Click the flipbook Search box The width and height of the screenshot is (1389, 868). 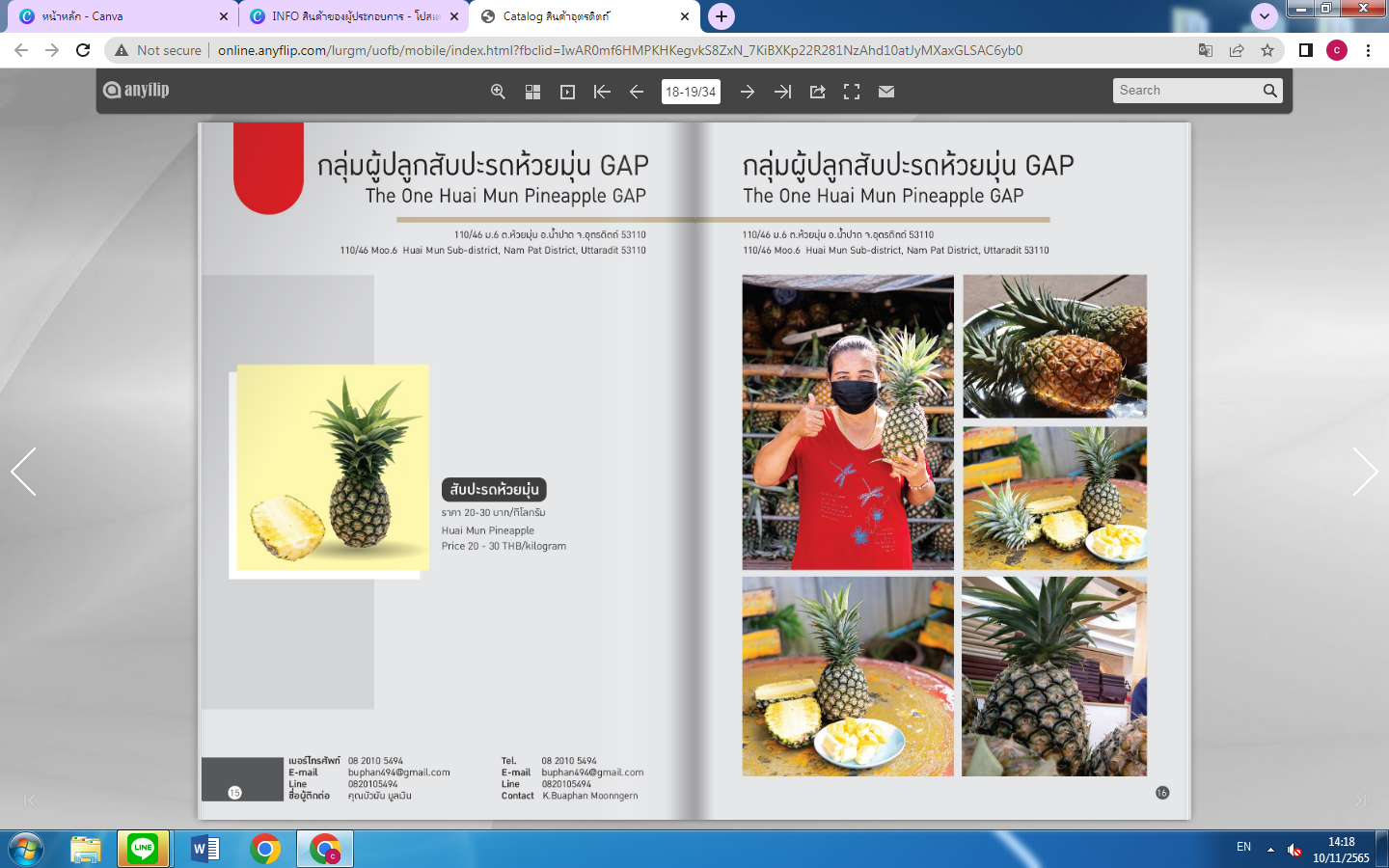pos(1186,91)
